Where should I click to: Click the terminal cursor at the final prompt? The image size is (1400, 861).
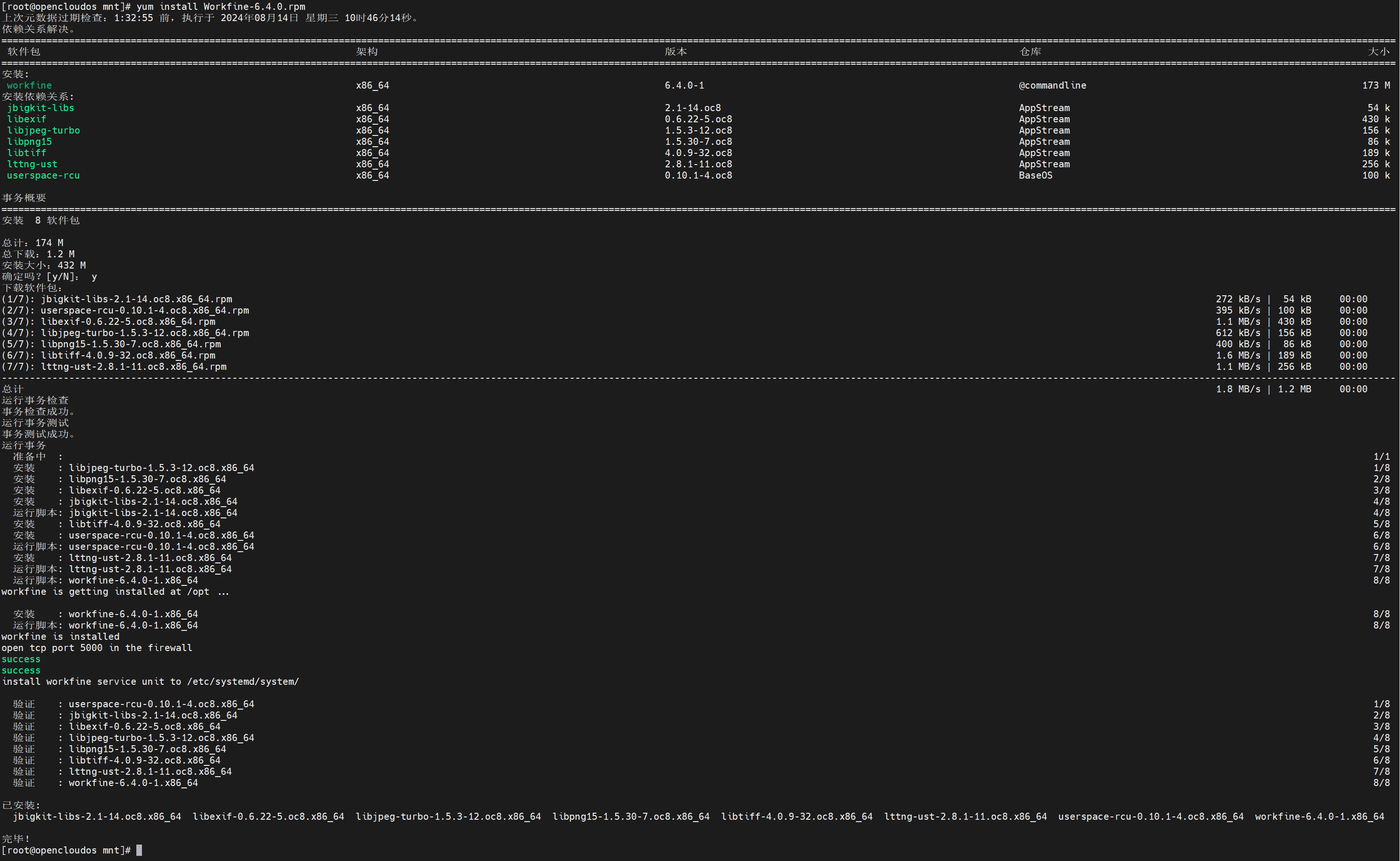pyautogui.click(x=140, y=850)
